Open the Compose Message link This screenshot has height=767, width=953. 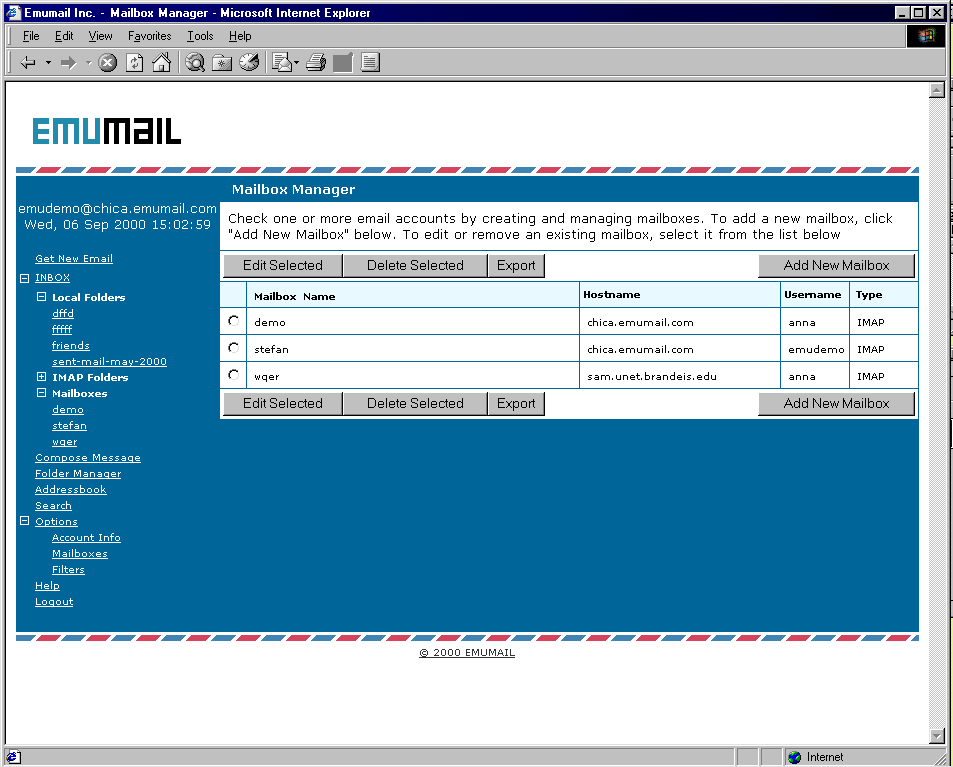coord(88,458)
